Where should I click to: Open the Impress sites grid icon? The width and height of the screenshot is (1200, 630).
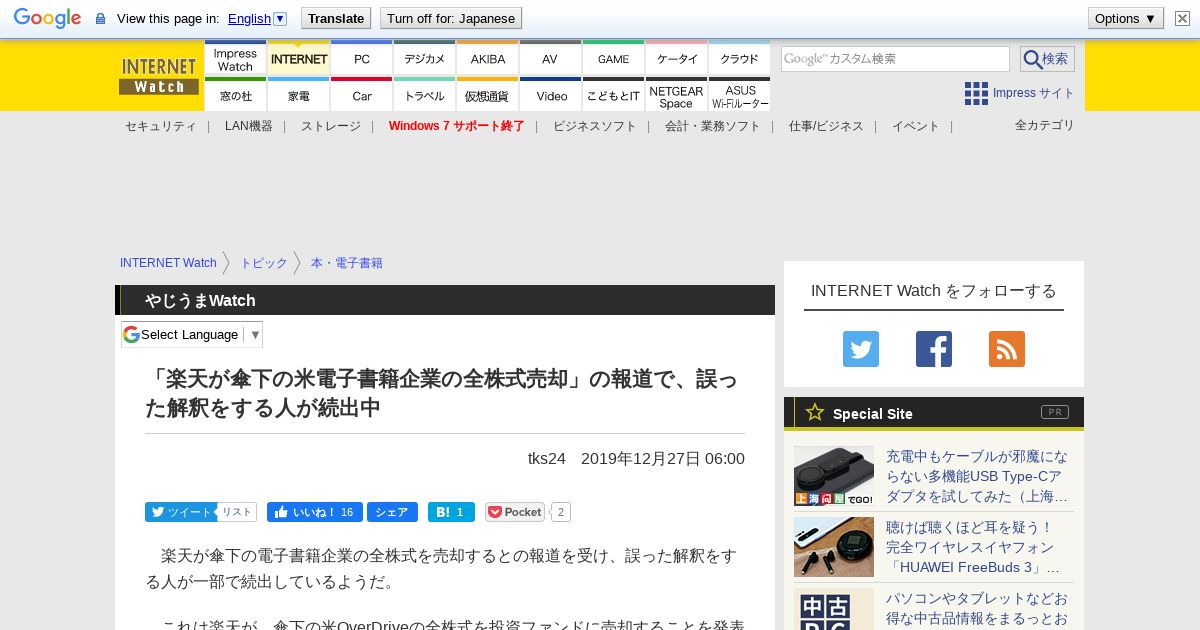coord(976,93)
